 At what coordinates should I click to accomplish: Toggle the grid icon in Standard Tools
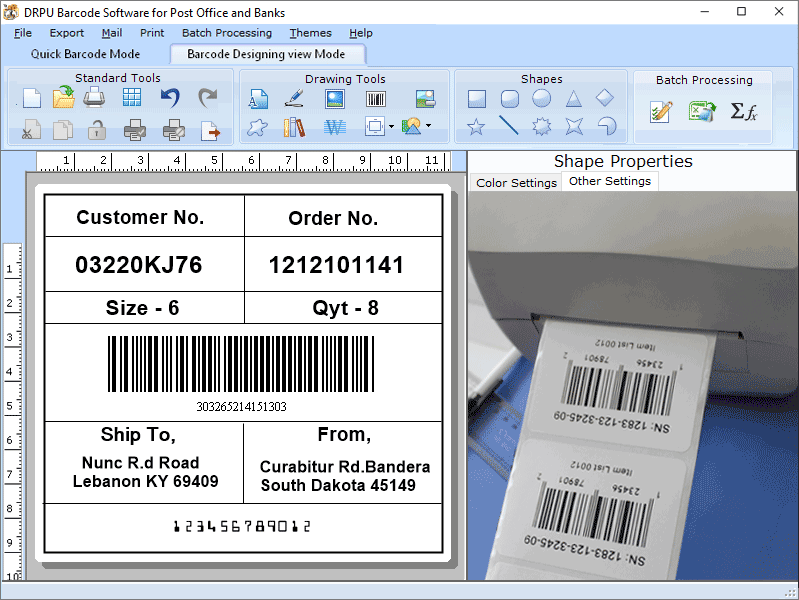click(x=132, y=97)
